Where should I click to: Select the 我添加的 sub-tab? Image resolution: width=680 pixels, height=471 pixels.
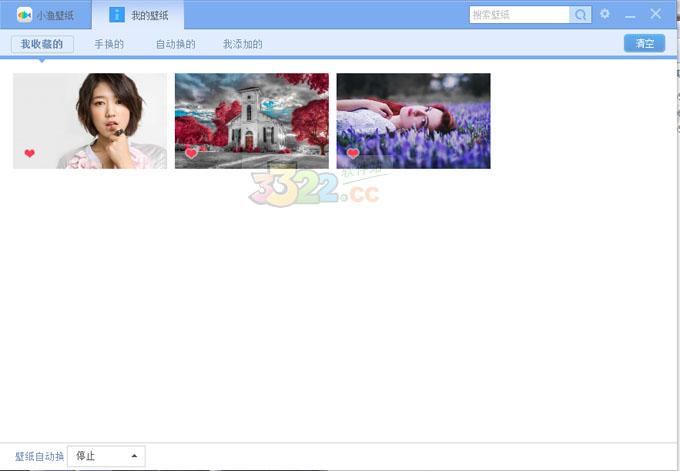coord(242,44)
